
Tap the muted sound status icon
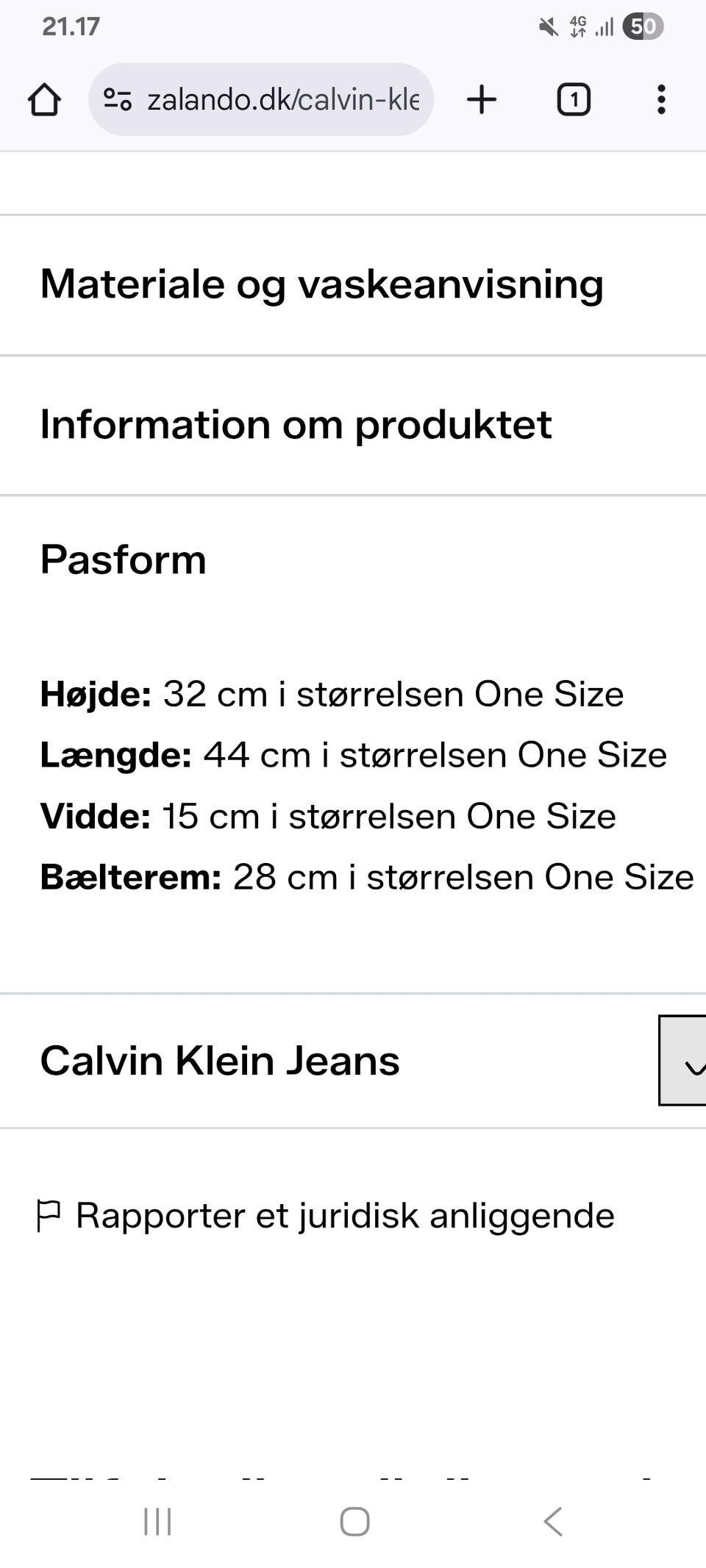coord(548,27)
